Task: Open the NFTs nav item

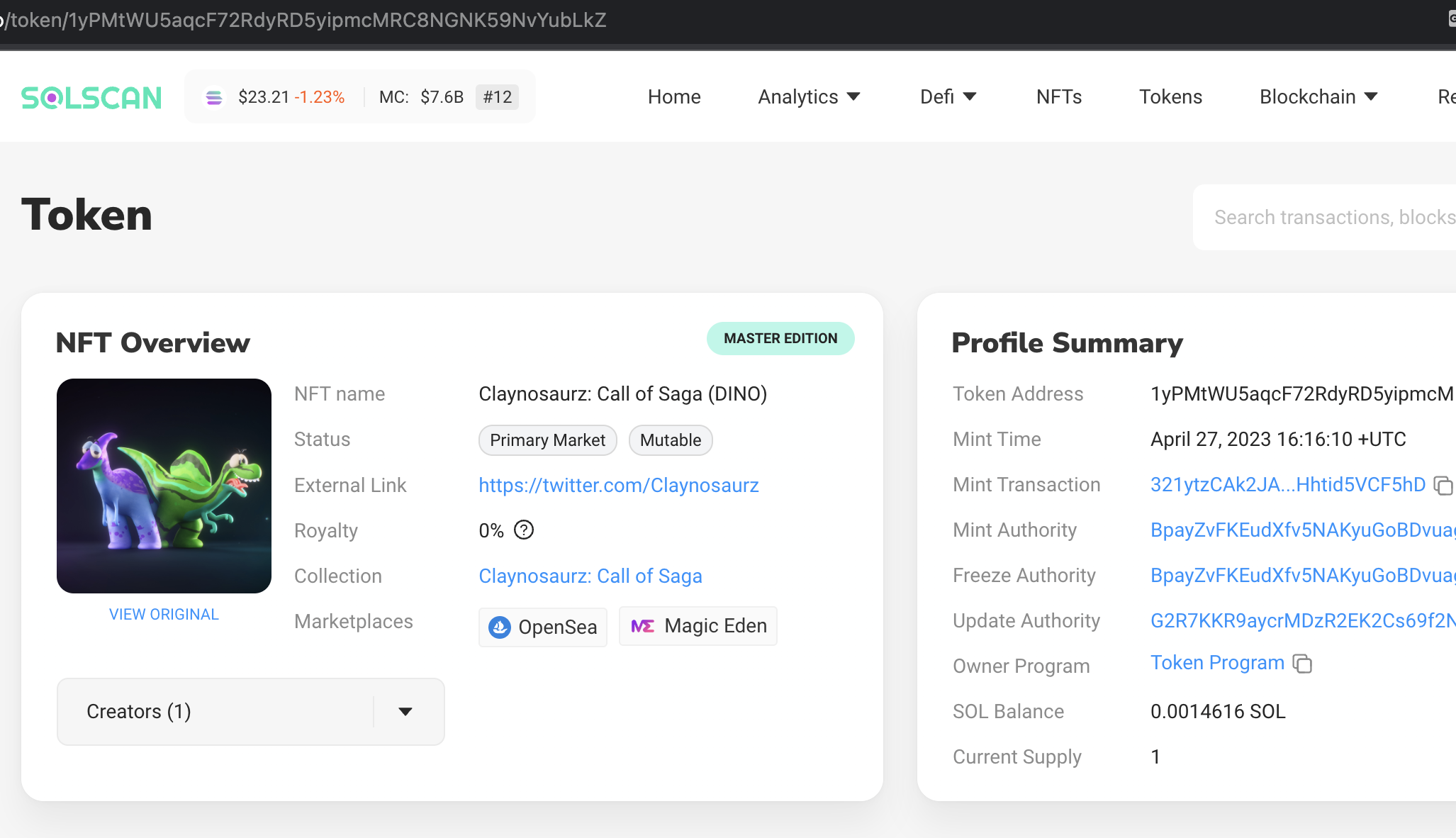Action: pyautogui.click(x=1059, y=97)
